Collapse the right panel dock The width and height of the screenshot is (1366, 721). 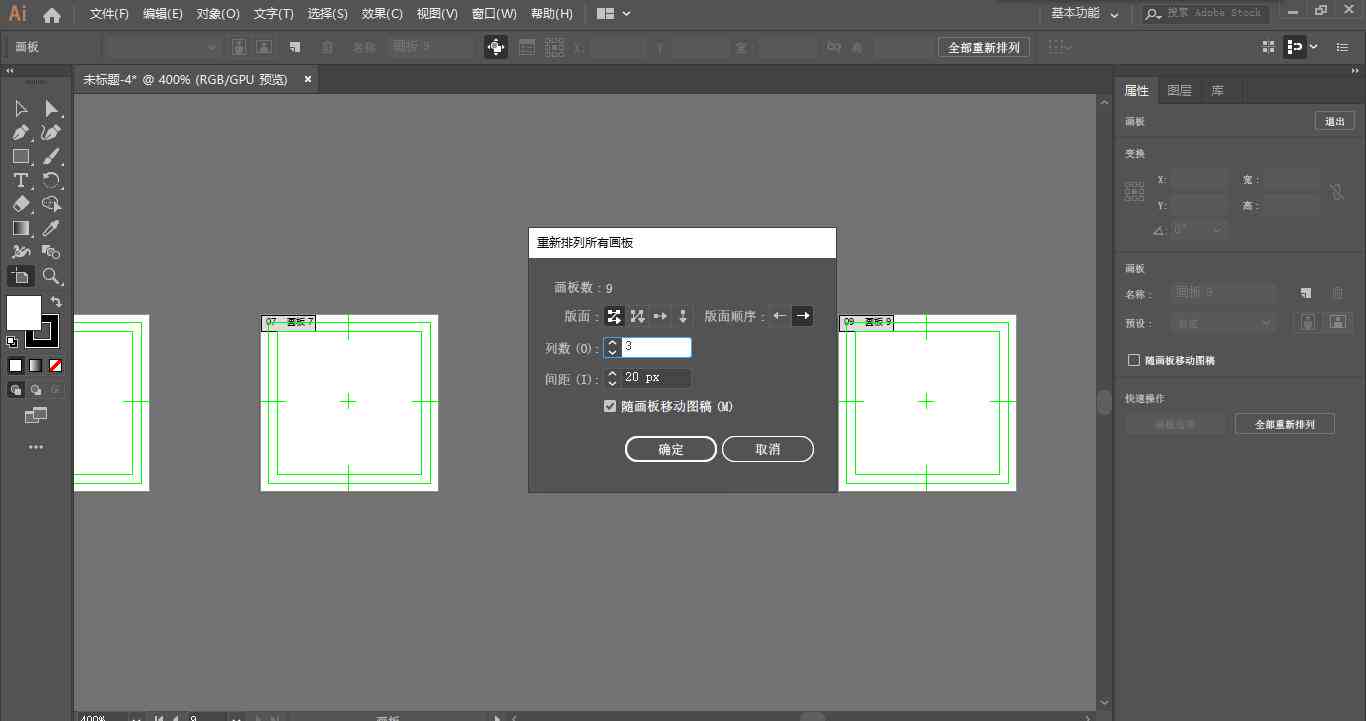click(1356, 71)
